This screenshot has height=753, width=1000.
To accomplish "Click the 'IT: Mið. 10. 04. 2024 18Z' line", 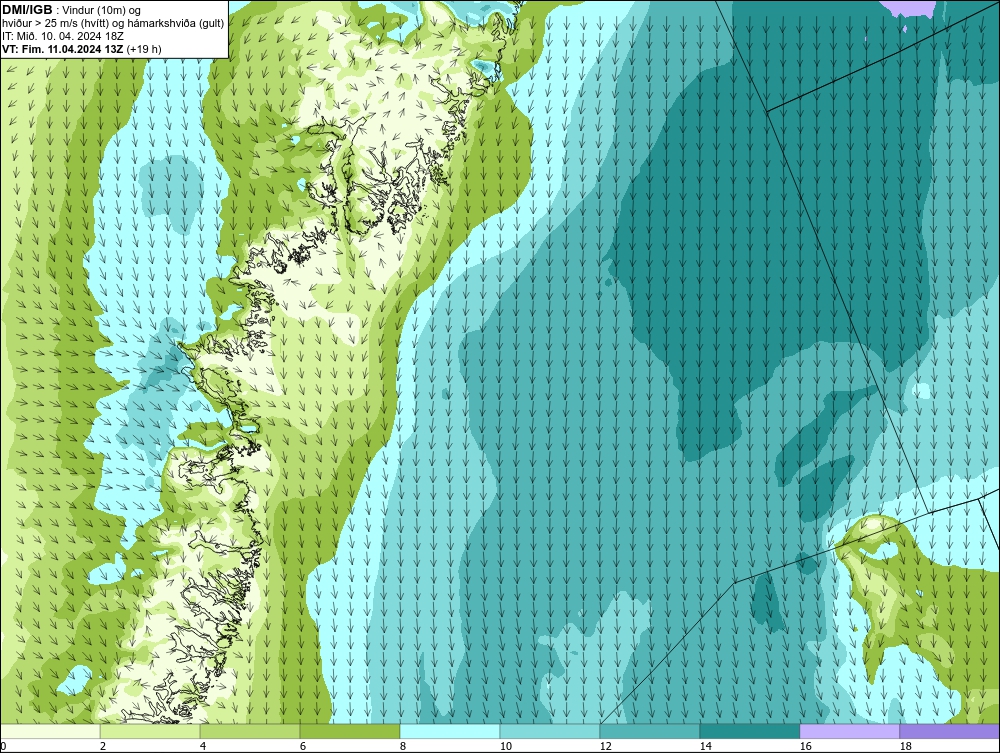I will [62, 36].
